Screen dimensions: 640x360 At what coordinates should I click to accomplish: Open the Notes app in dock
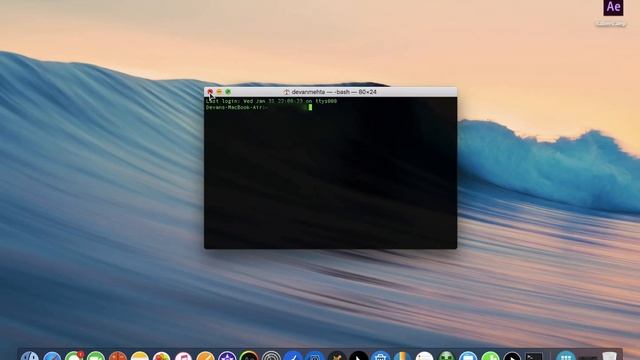click(140, 356)
